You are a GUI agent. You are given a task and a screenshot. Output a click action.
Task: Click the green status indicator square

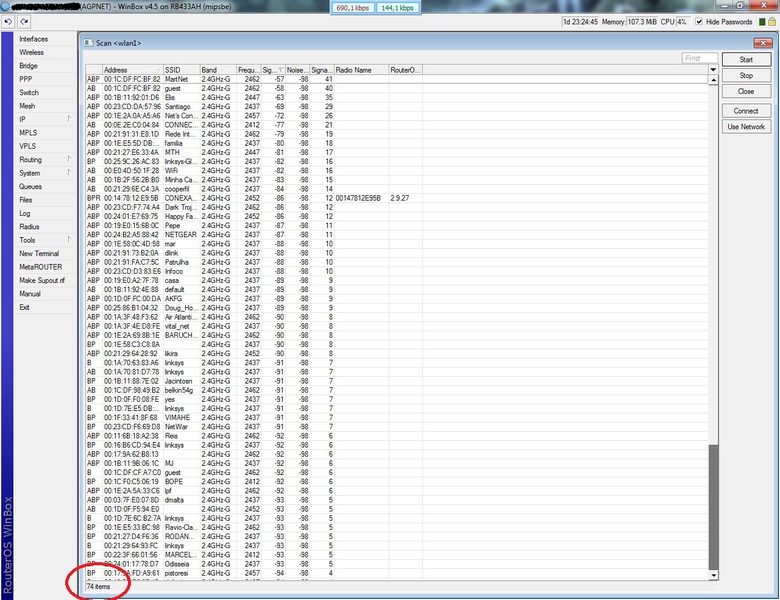point(762,22)
